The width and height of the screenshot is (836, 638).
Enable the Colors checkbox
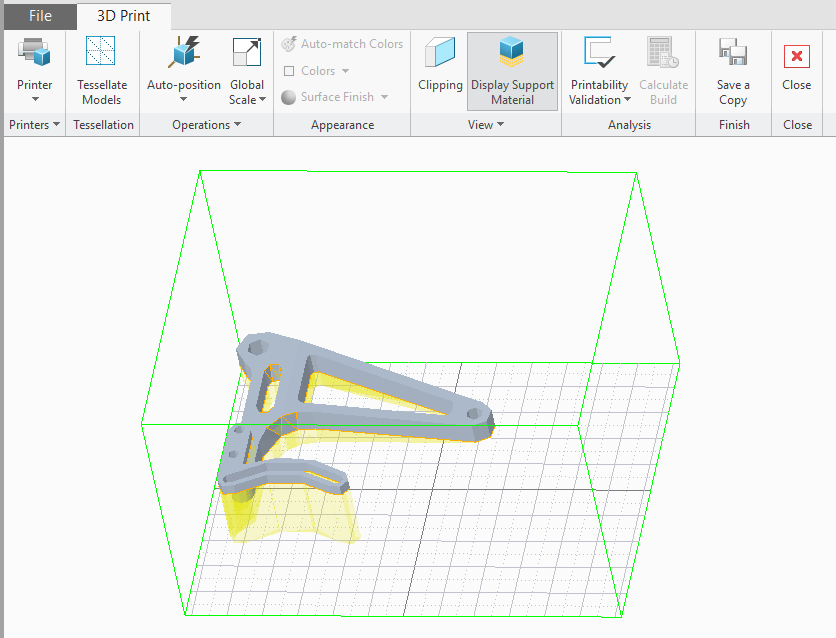pos(289,71)
